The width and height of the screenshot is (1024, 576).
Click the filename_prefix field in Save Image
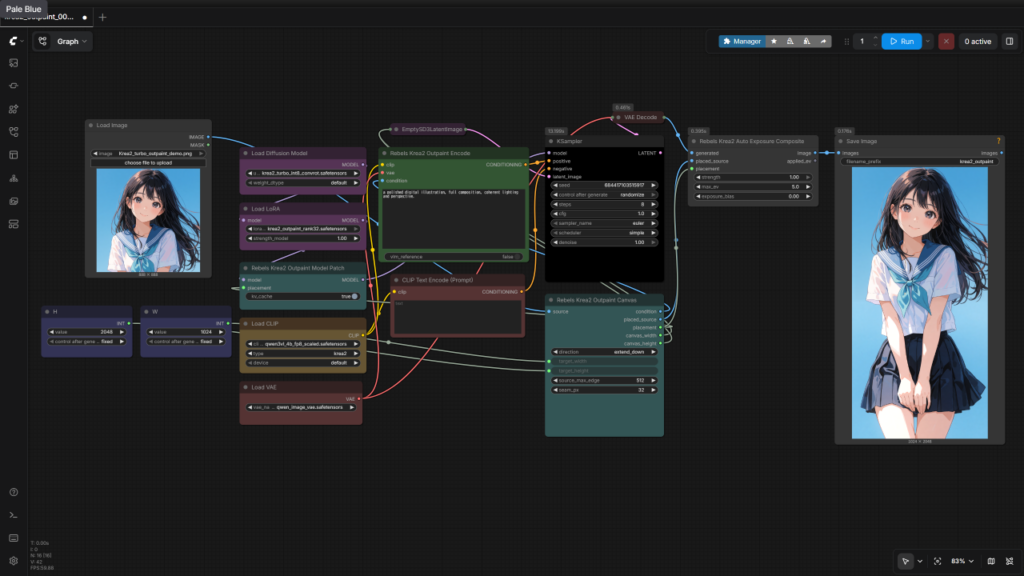coord(920,161)
